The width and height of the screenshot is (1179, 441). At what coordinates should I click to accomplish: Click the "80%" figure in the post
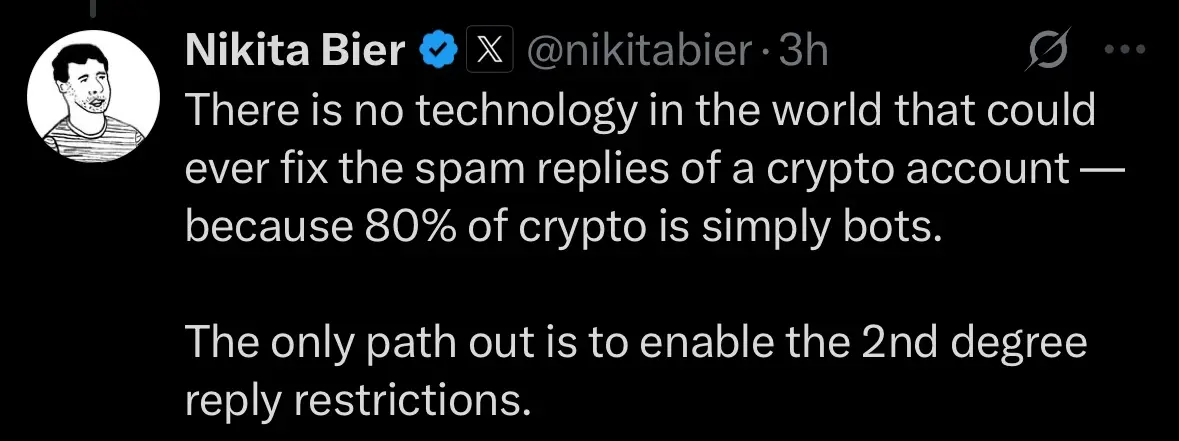379,229
